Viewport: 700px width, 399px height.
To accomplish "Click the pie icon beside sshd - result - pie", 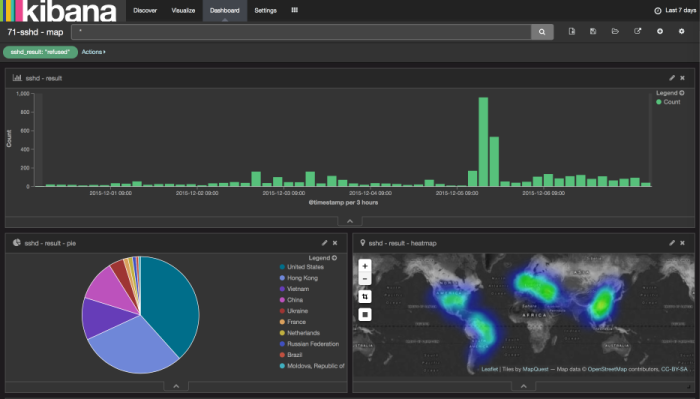I will pyautogui.click(x=17, y=243).
